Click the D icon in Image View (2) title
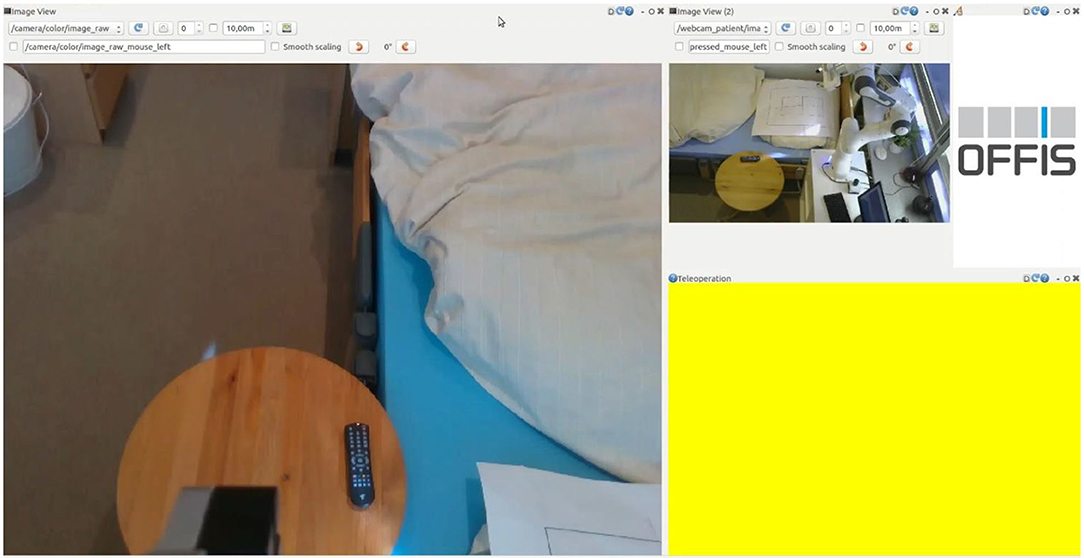Image resolution: width=1084 pixels, height=558 pixels. pyautogui.click(x=896, y=11)
